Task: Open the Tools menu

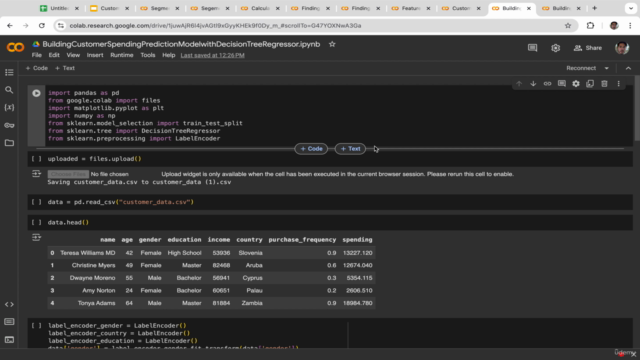Action: (x=148, y=55)
